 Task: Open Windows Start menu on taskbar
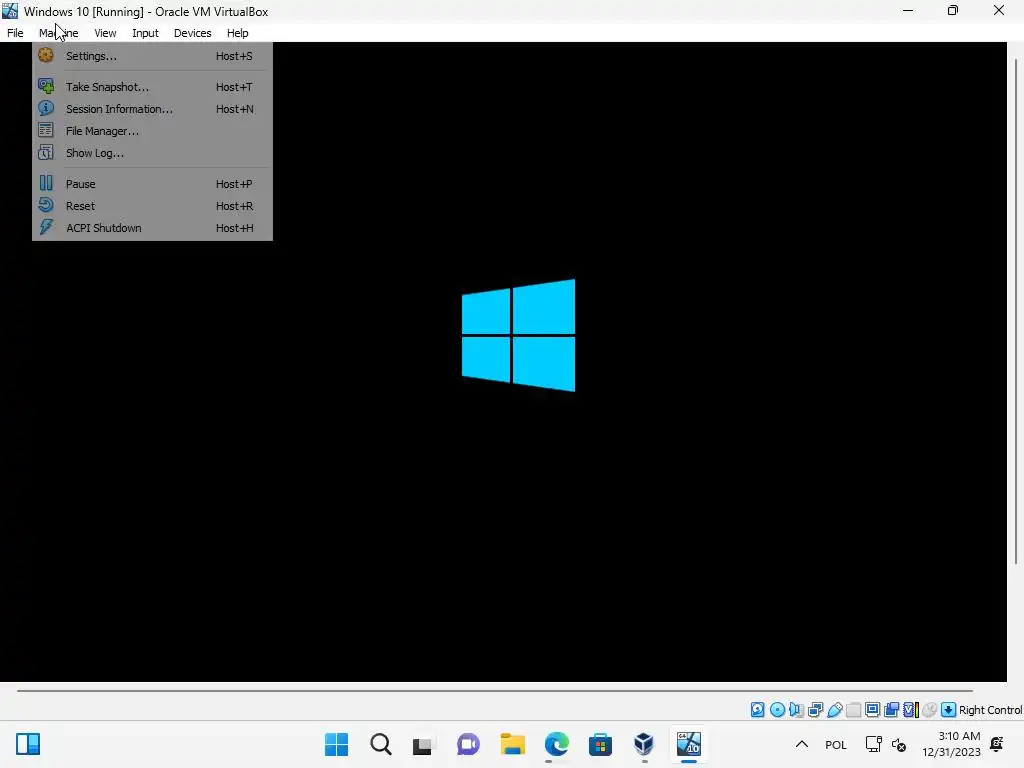[336, 744]
